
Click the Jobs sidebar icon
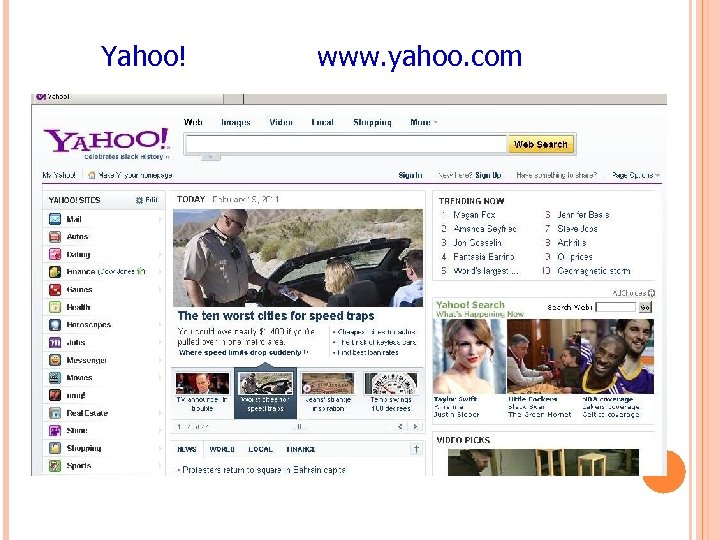pos(55,343)
